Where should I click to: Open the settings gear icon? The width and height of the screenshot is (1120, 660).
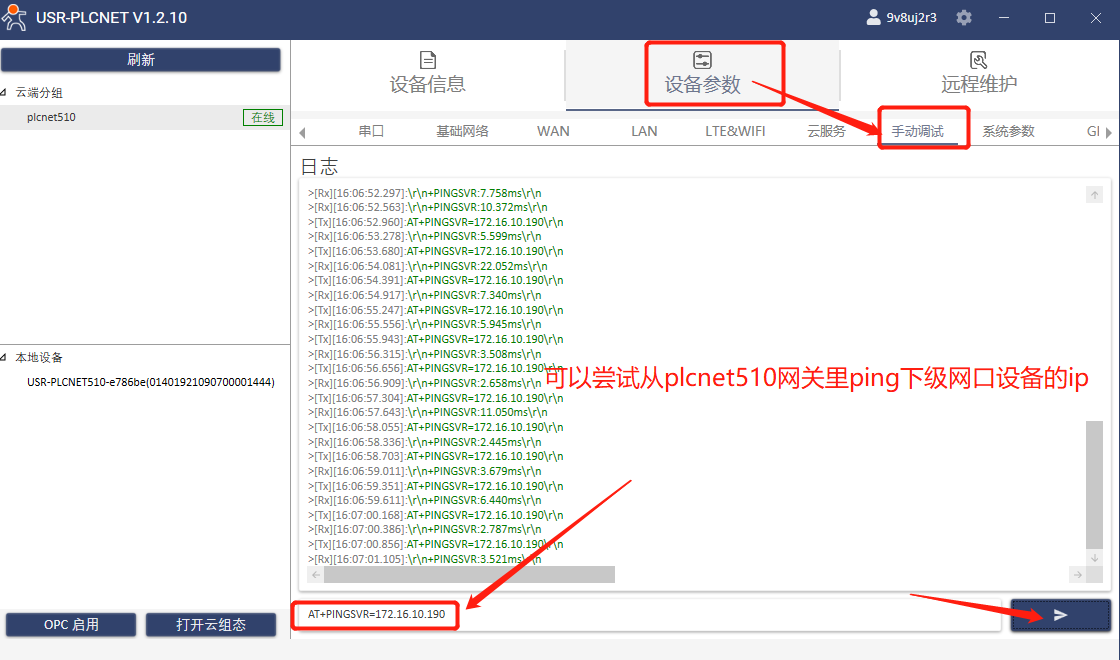pyautogui.click(x=964, y=18)
